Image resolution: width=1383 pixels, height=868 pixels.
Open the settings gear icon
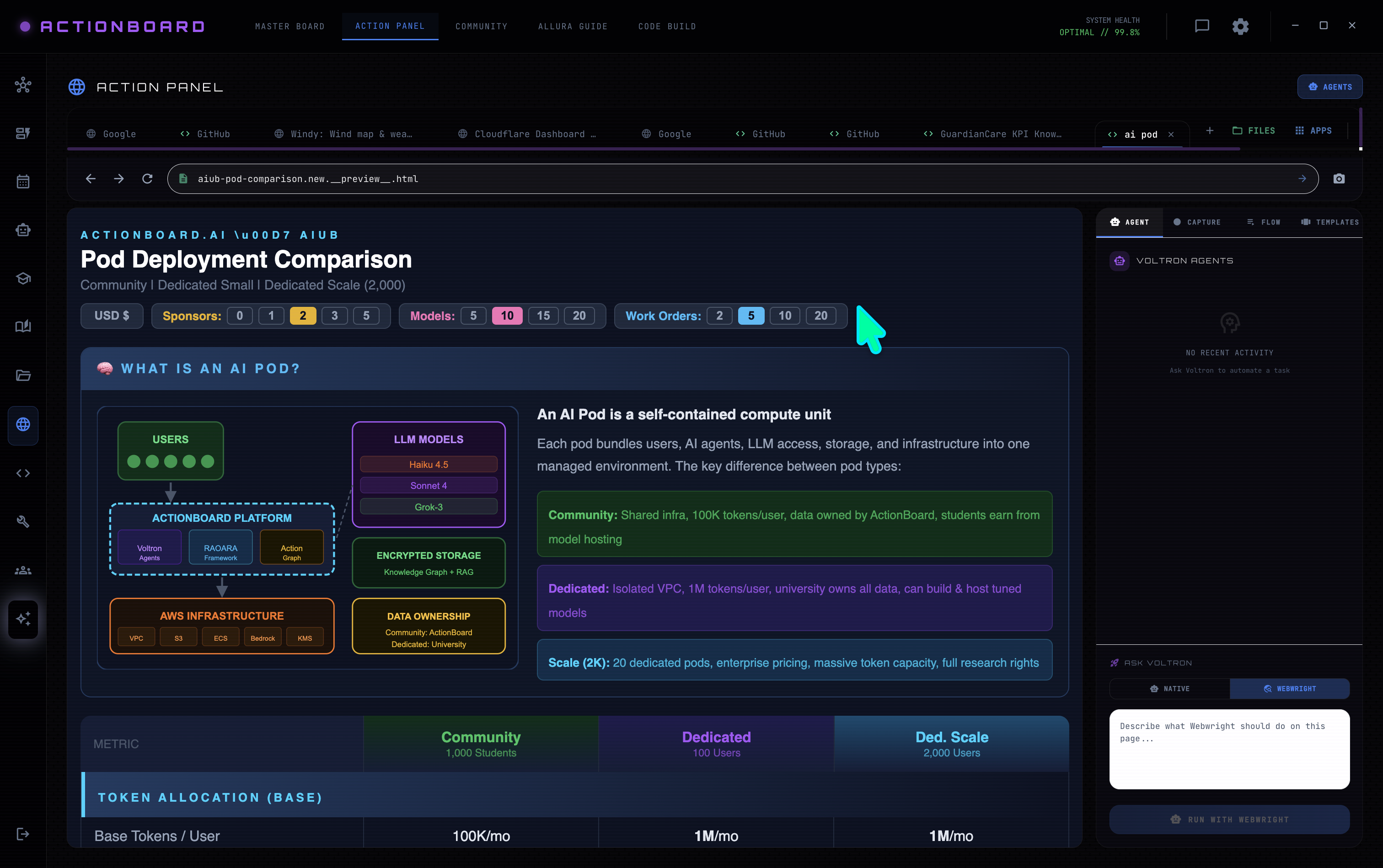point(1241,26)
